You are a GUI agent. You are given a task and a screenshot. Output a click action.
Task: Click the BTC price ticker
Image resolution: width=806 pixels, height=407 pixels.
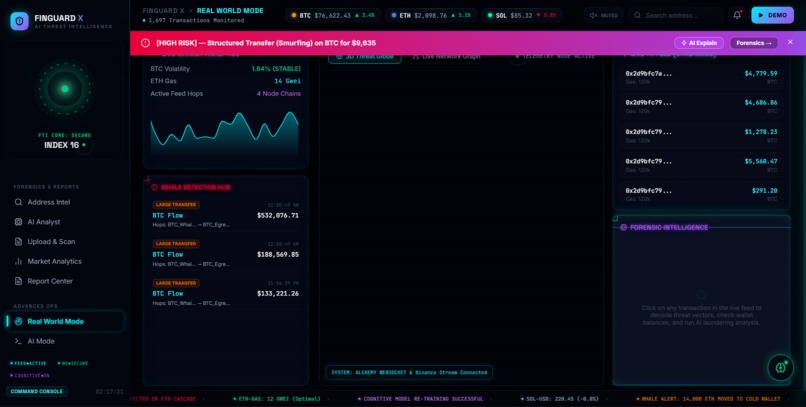coord(333,15)
